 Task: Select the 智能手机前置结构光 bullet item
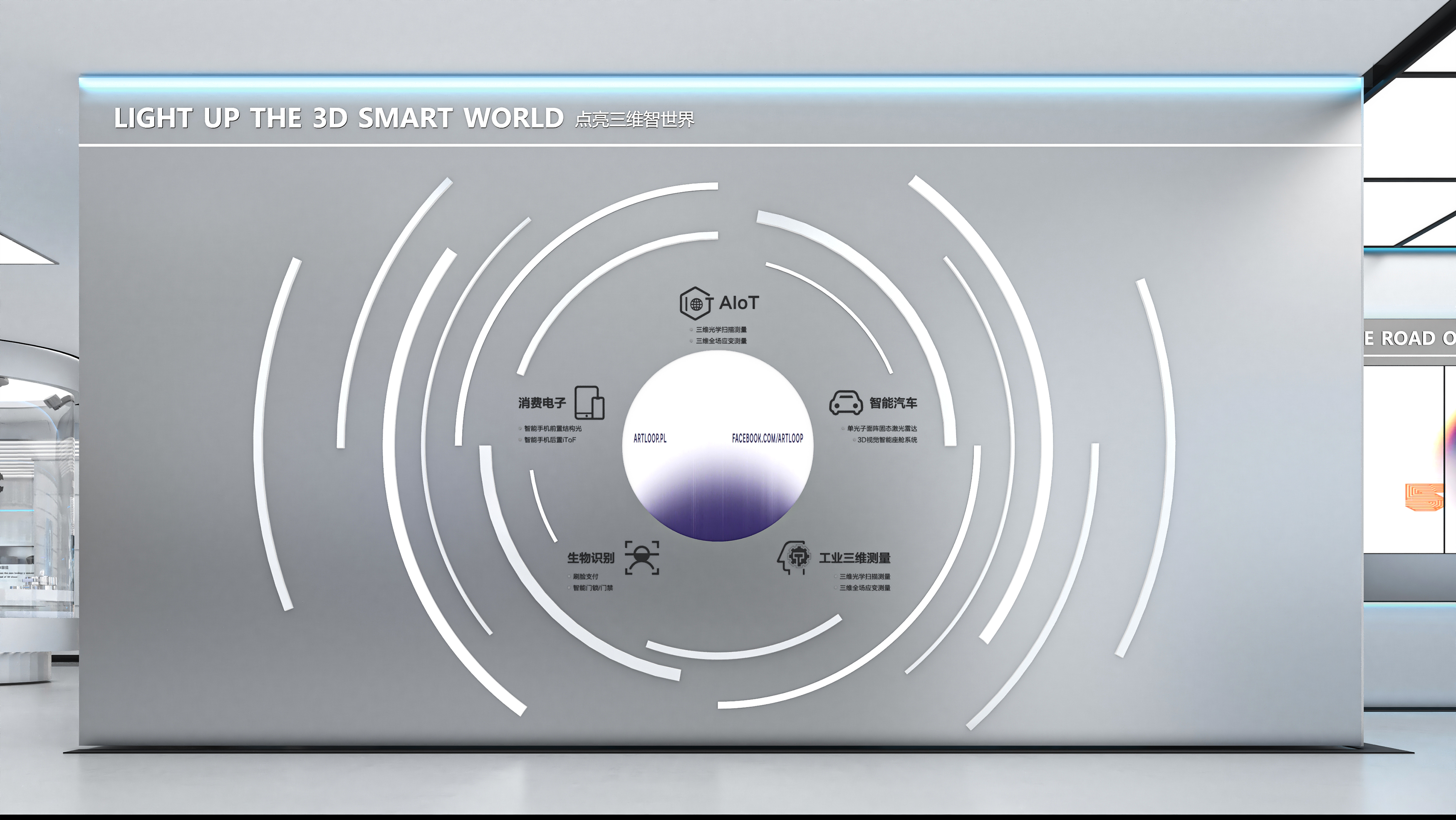(x=552, y=429)
